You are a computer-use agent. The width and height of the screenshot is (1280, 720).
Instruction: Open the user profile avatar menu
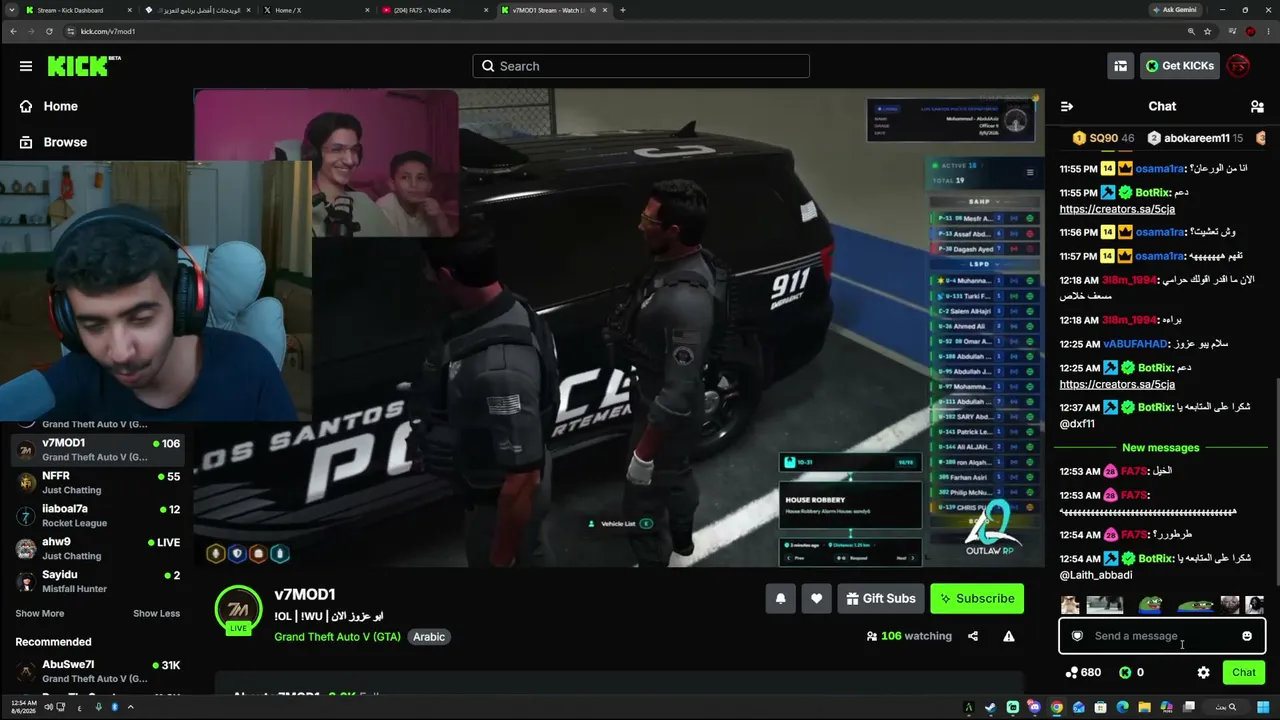coord(1238,66)
